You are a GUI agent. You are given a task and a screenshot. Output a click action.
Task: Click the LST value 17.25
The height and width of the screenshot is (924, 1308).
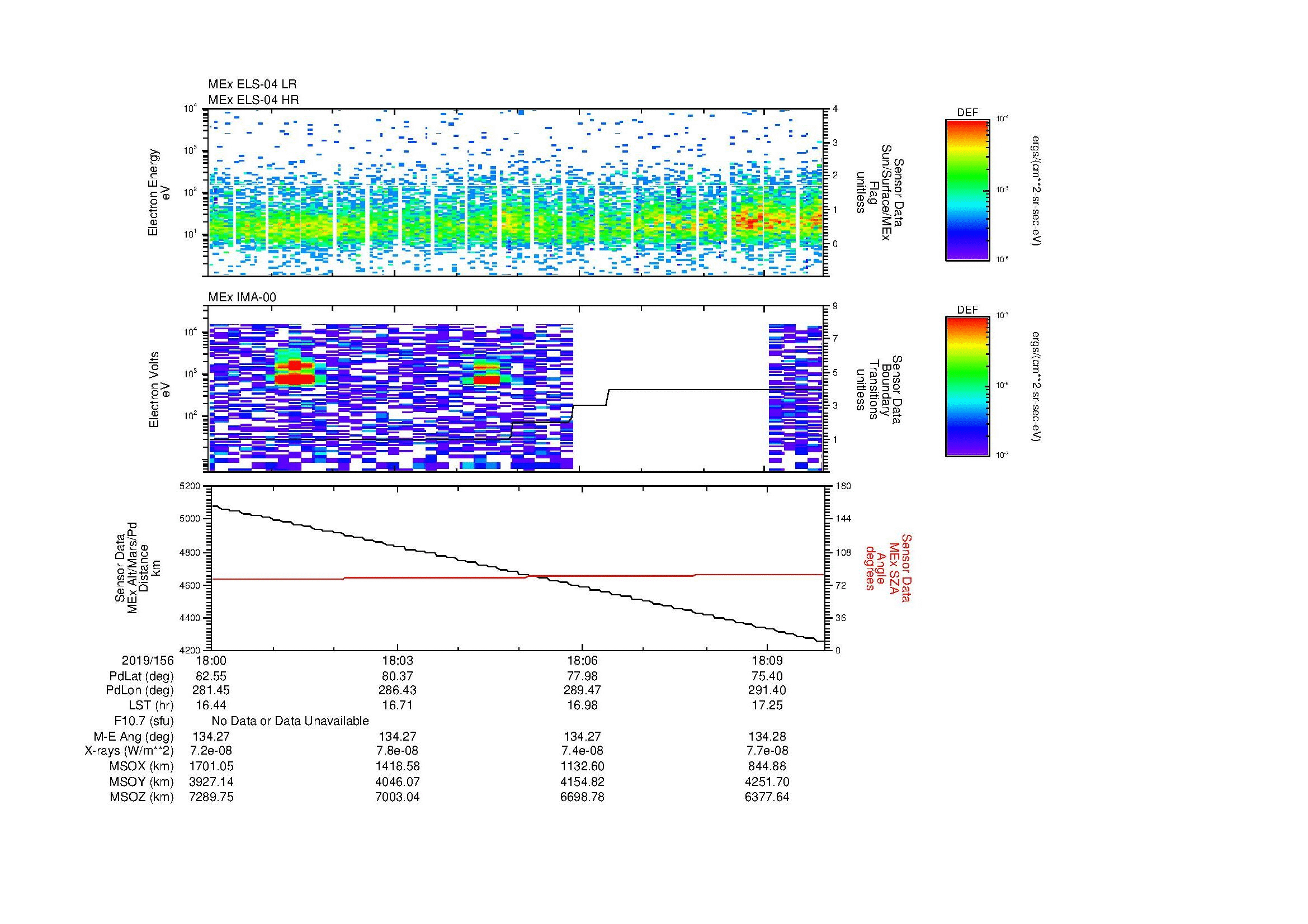(x=767, y=705)
